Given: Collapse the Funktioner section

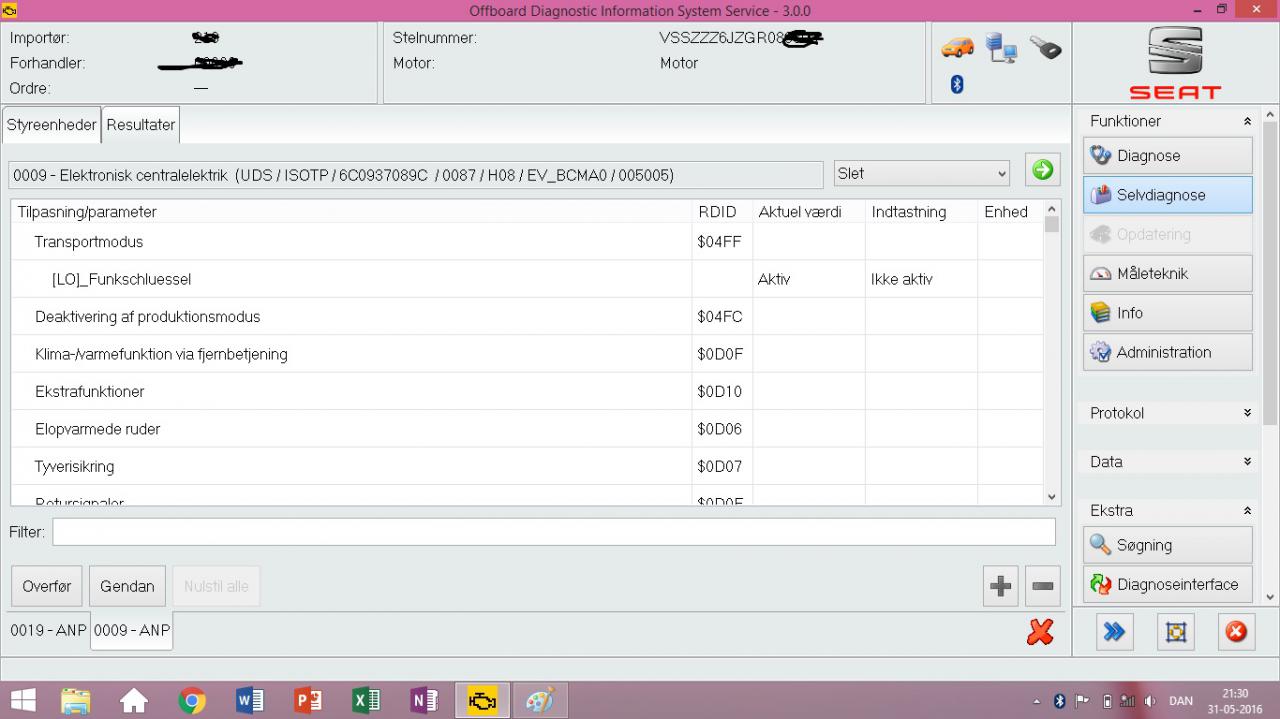Looking at the screenshot, I should tap(1247, 121).
